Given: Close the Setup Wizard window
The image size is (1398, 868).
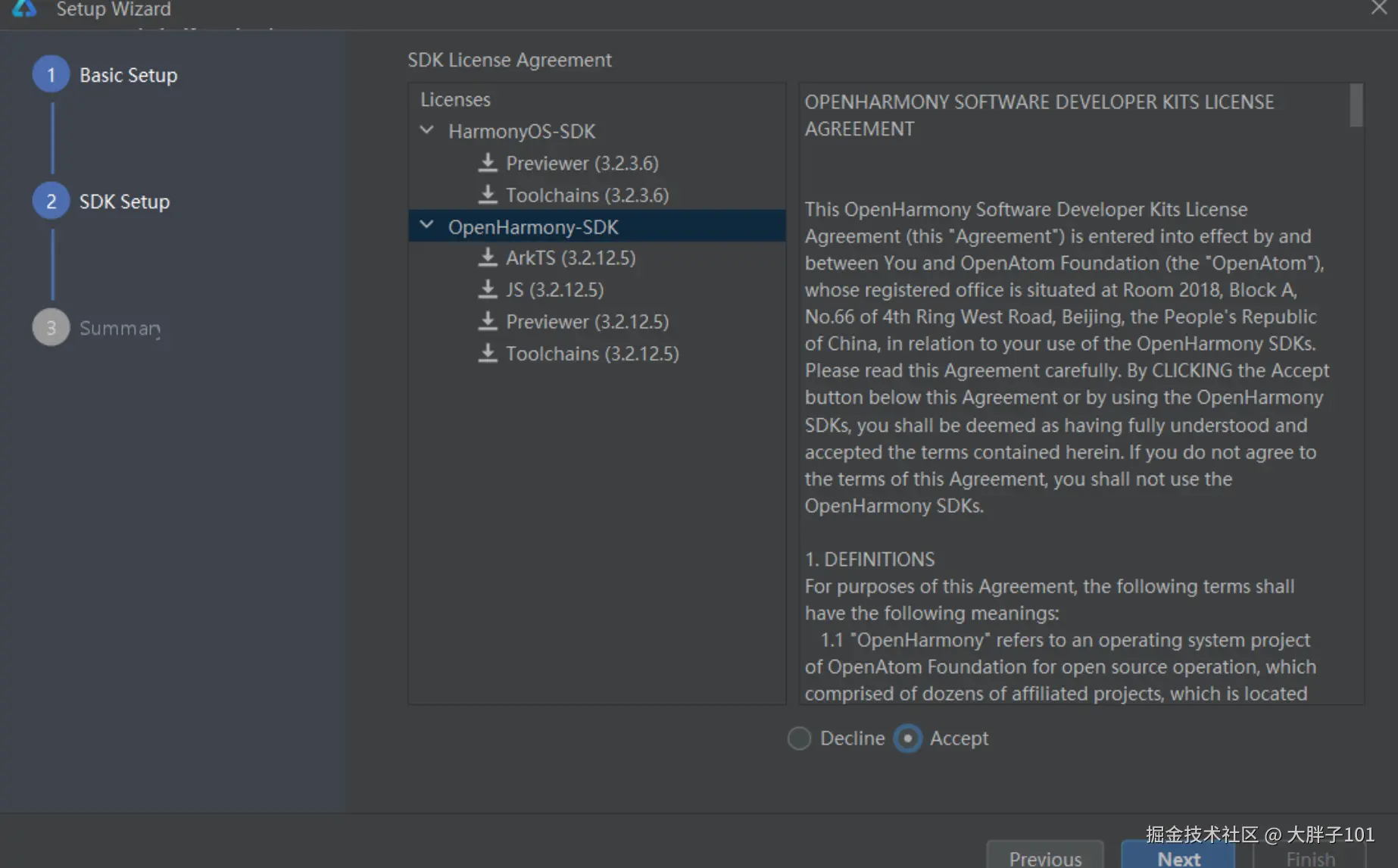Looking at the screenshot, I should (1379, 8).
